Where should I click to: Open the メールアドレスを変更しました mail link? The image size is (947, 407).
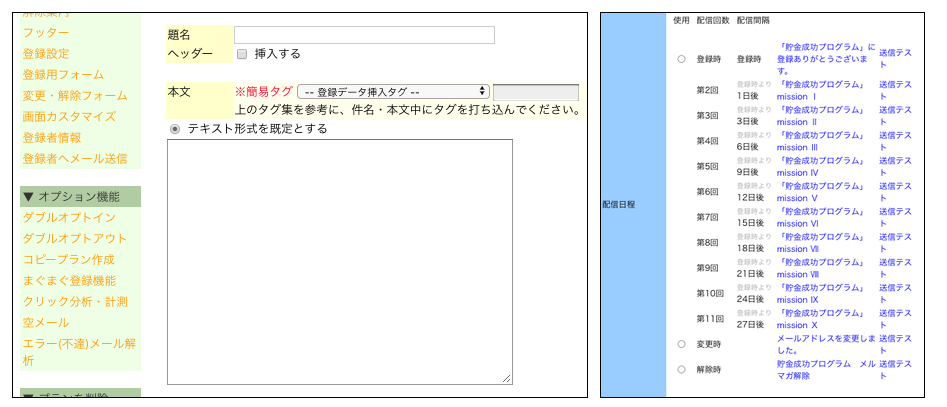click(x=826, y=344)
